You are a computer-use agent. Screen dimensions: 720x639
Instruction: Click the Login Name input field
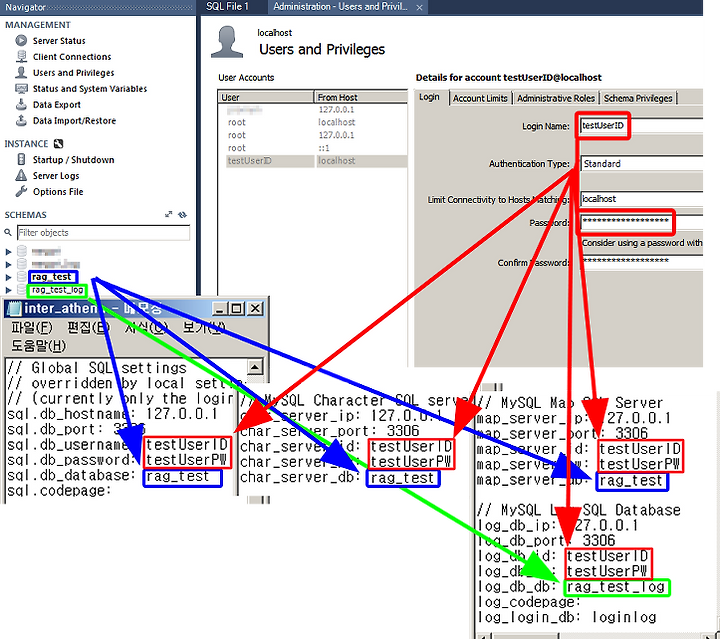(x=641, y=126)
